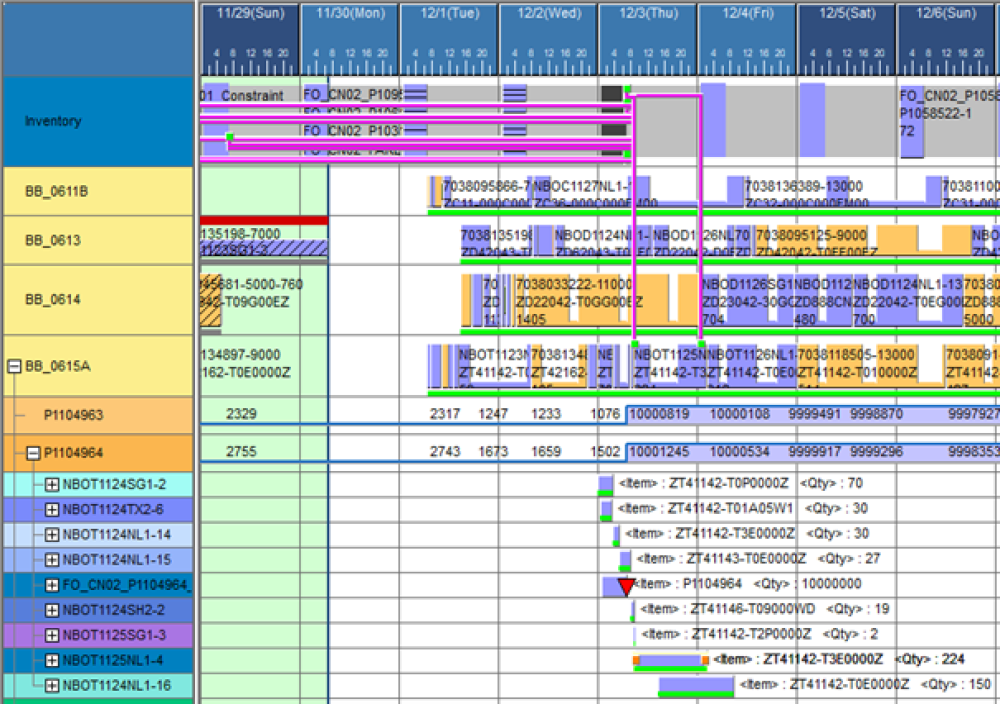Expand the NBOT1124NL1-15 order
The width and height of the screenshot is (1000, 704).
[52, 561]
